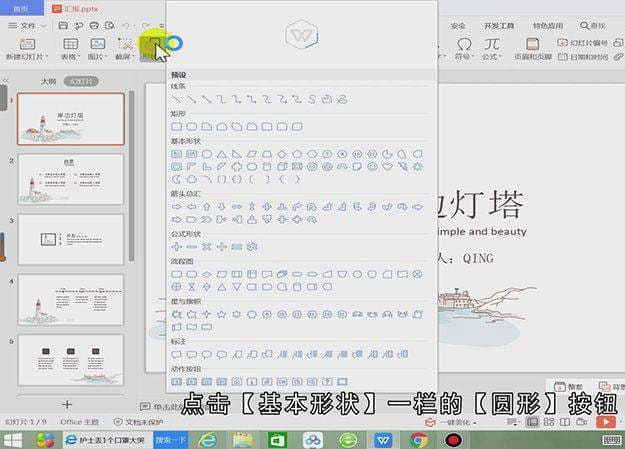The width and height of the screenshot is (625, 449).
Task: Choose the oval callout under 标注
Action: [x=206, y=354]
